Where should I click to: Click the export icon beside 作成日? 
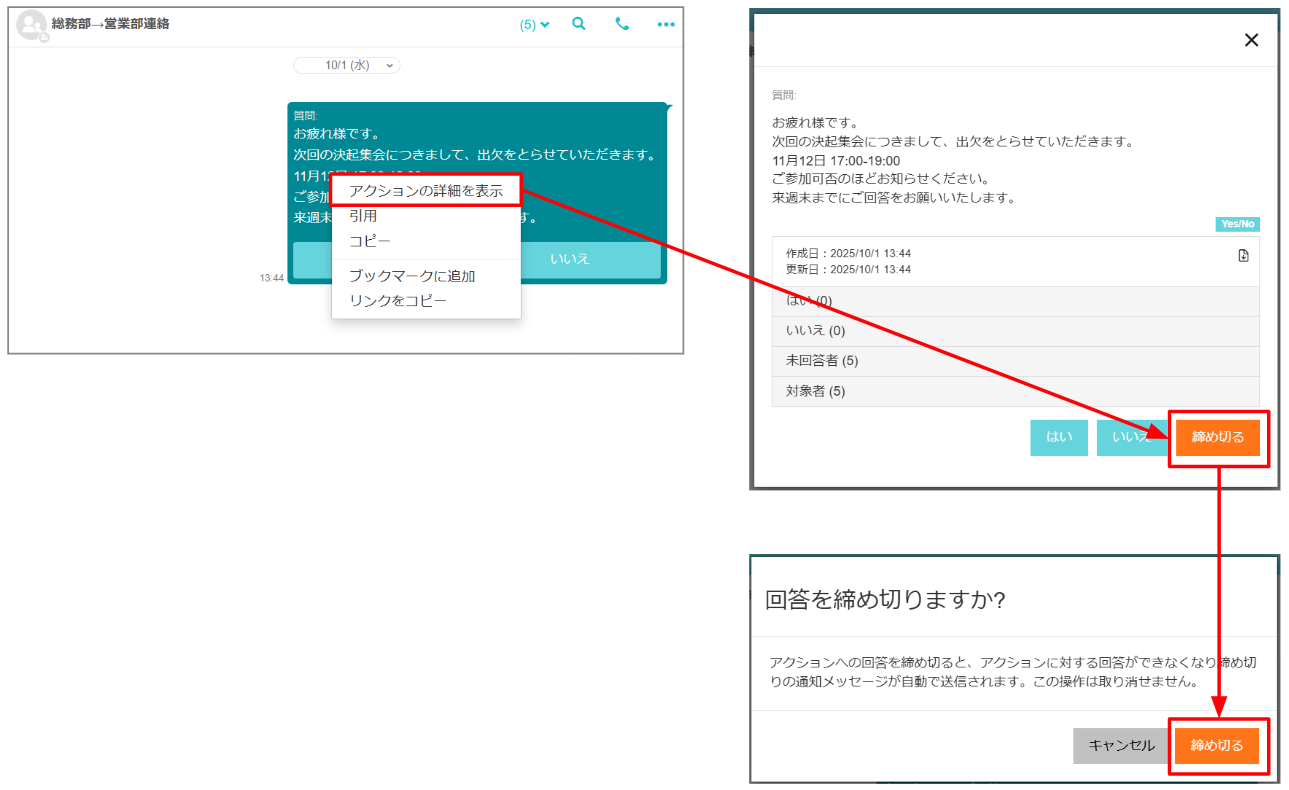[1243, 255]
